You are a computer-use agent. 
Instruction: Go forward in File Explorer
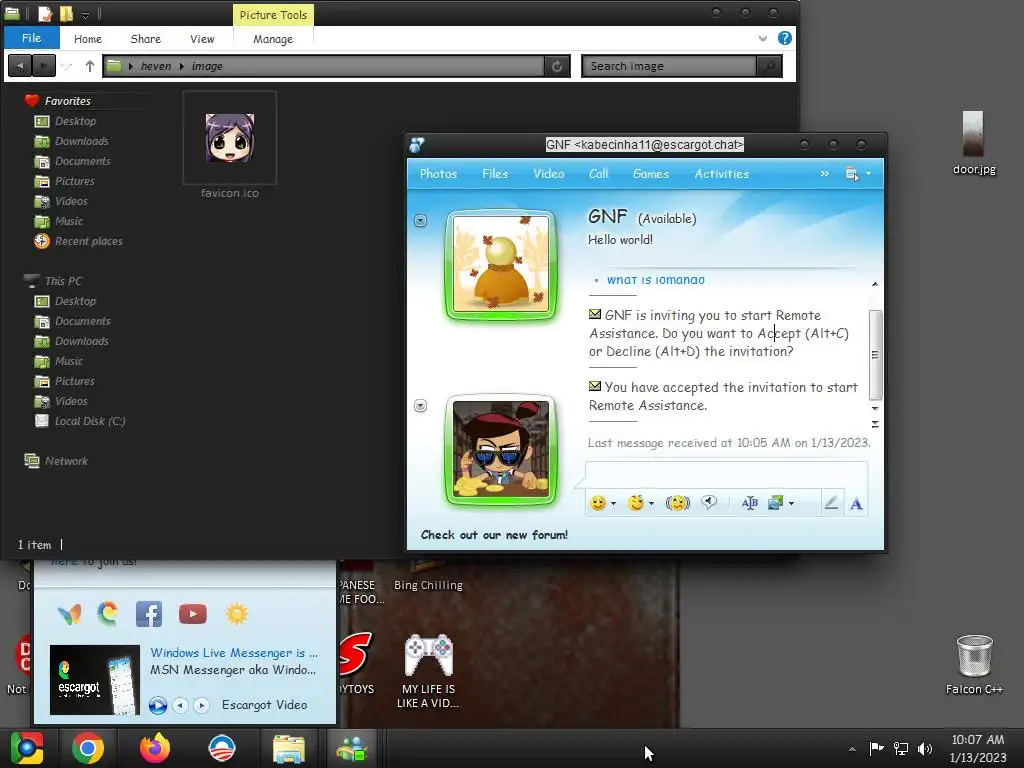click(x=44, y=66)
